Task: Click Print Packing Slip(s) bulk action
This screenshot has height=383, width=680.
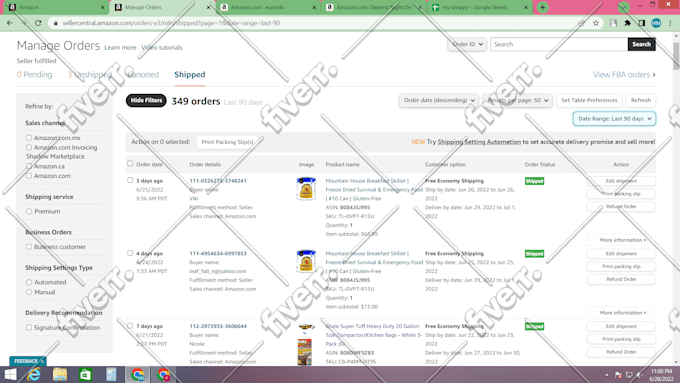Action: point(227,142)
